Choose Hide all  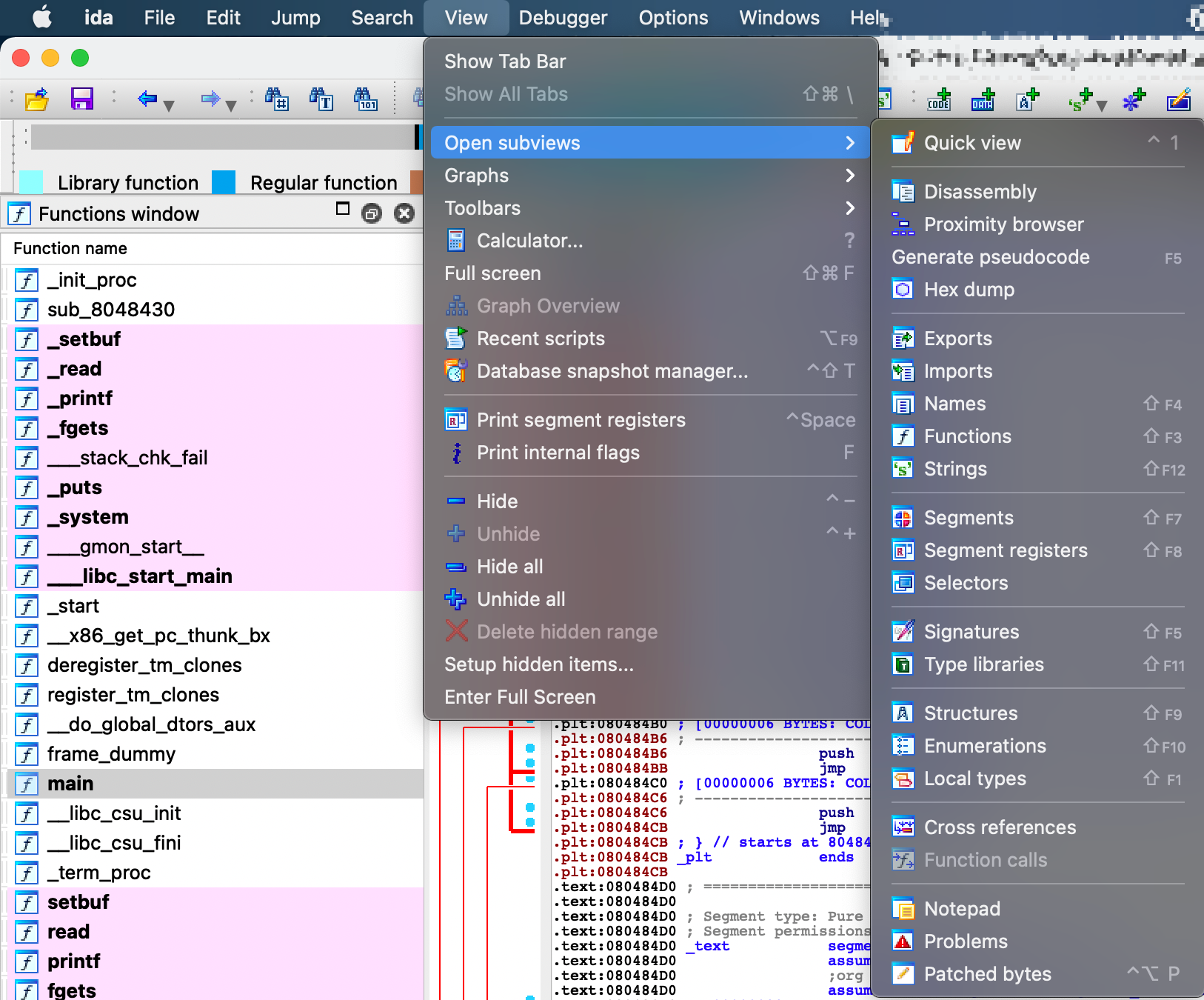tap(650, 567)
